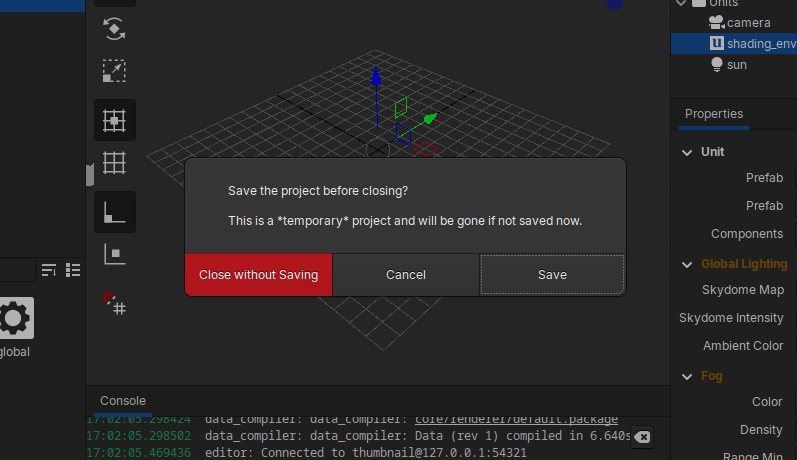Click the Cancel button in dialog

pos(406,275)
